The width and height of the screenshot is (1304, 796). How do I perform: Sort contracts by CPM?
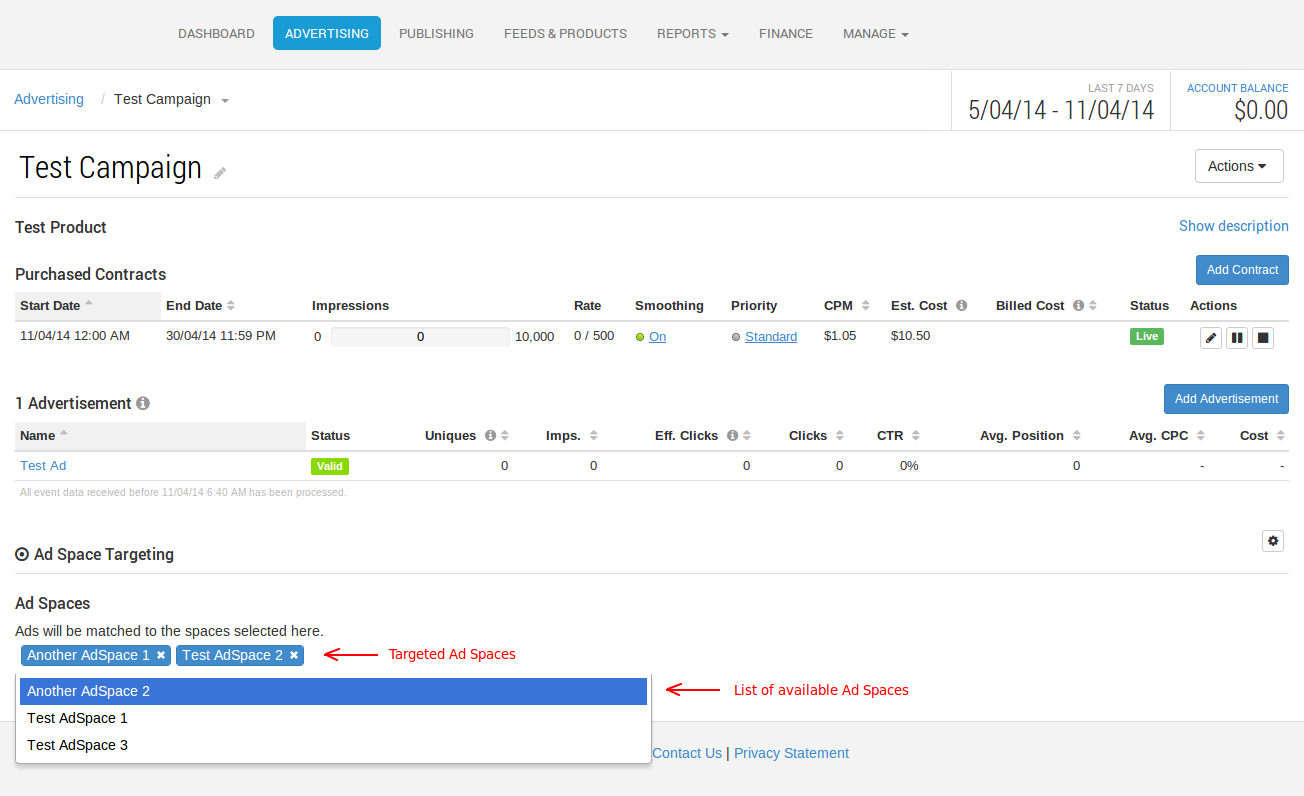[846, 305]
